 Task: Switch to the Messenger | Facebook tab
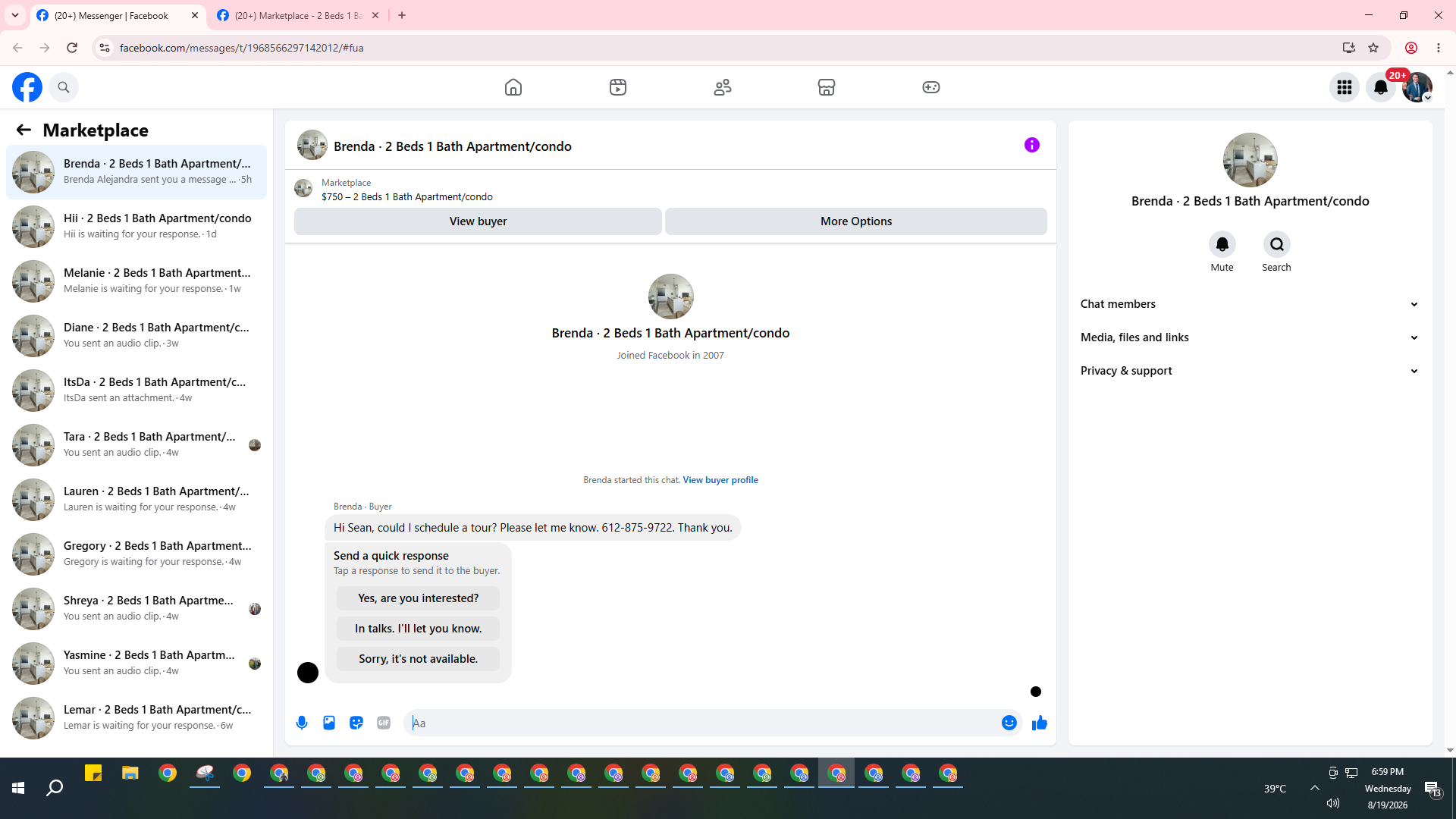[118, 15]
